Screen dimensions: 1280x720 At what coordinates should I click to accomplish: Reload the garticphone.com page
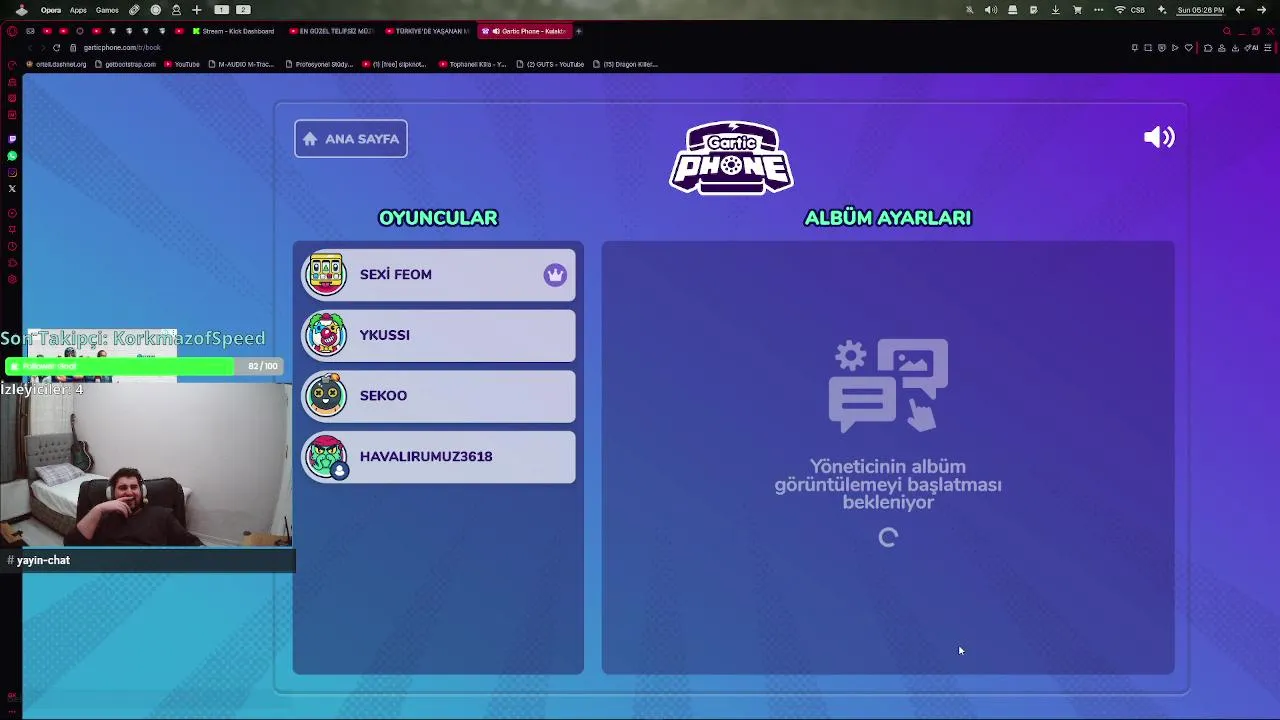tap(56, 48)
